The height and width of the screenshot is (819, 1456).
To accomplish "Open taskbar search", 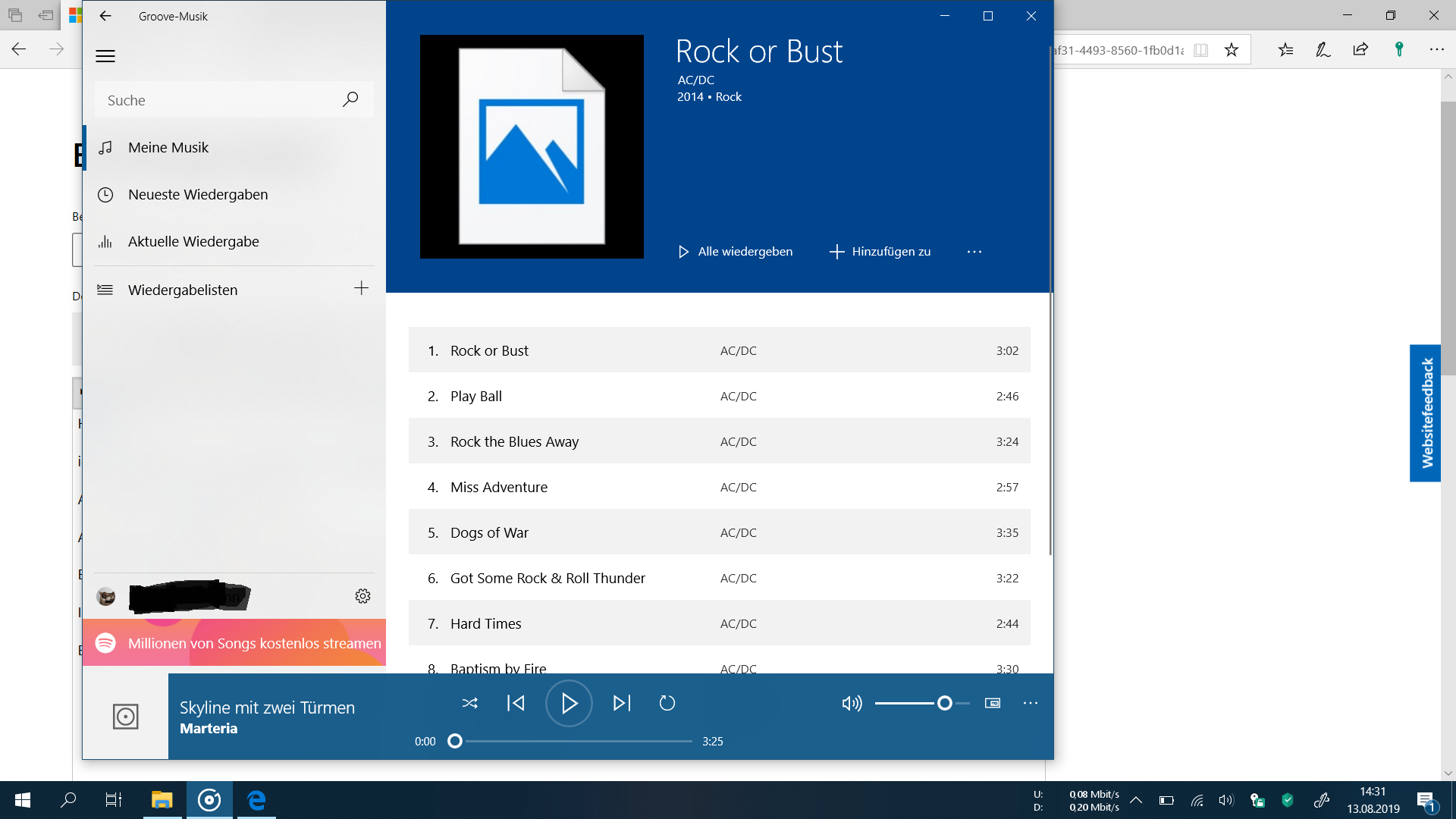I will coord(68,800).
